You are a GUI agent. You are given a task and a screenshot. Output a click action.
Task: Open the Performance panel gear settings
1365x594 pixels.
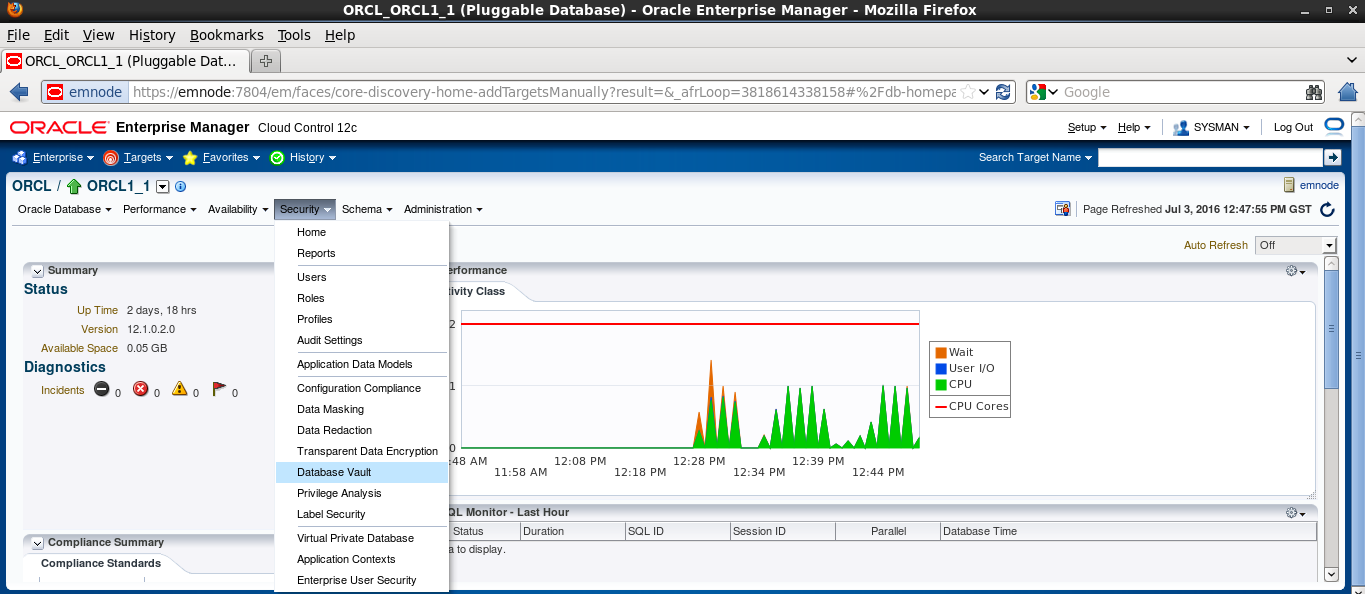[1295, 271]
